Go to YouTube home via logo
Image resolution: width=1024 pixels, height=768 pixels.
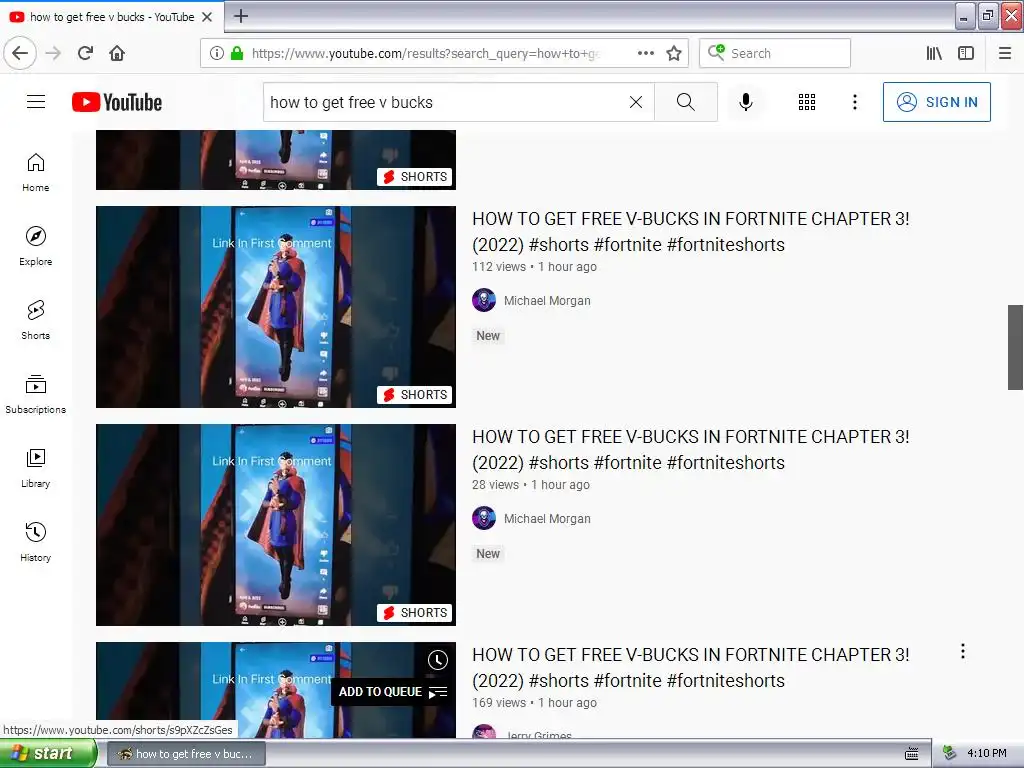point(117,102)
